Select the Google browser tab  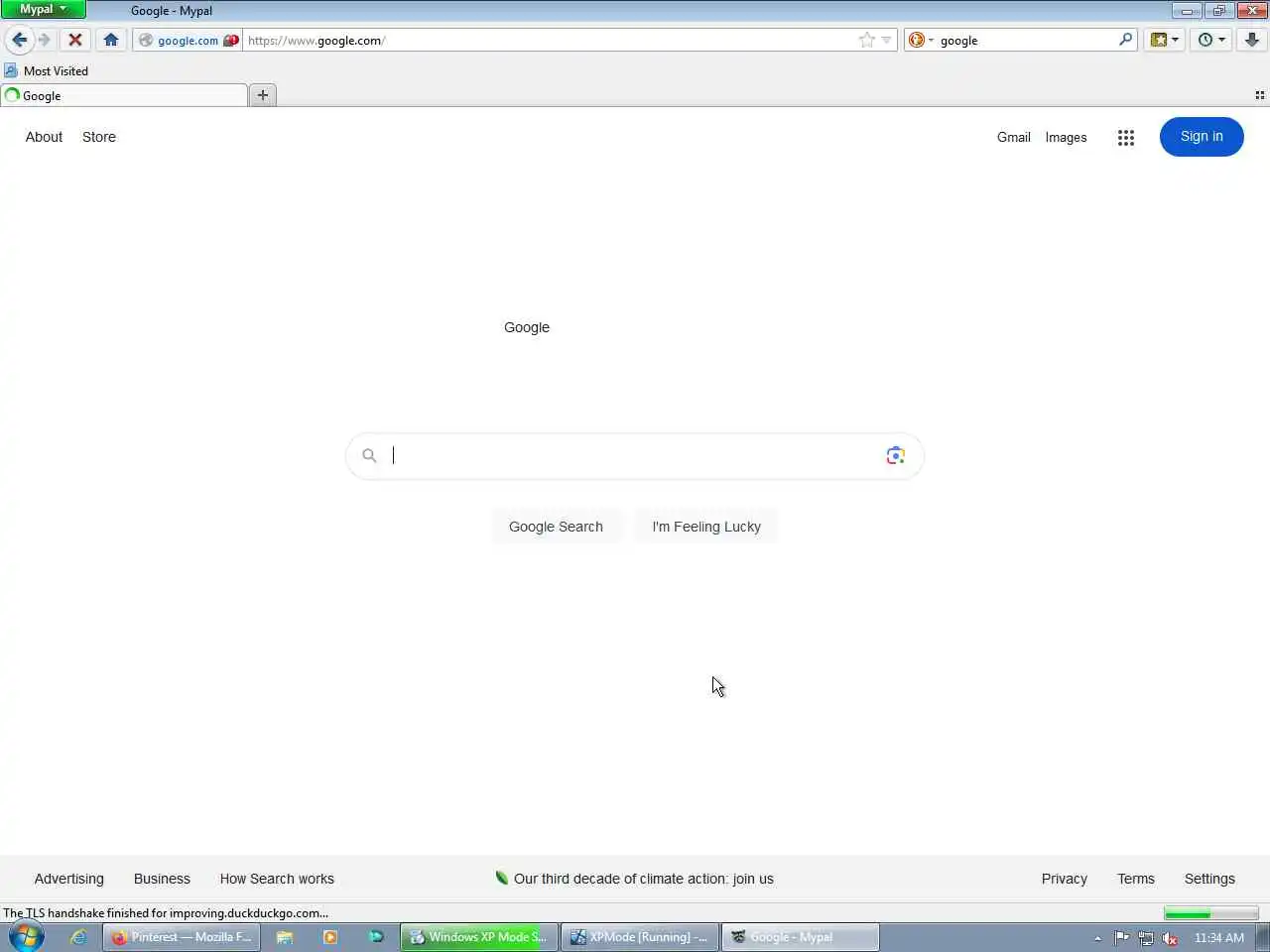pyautogui.click(x=125, y=95)
